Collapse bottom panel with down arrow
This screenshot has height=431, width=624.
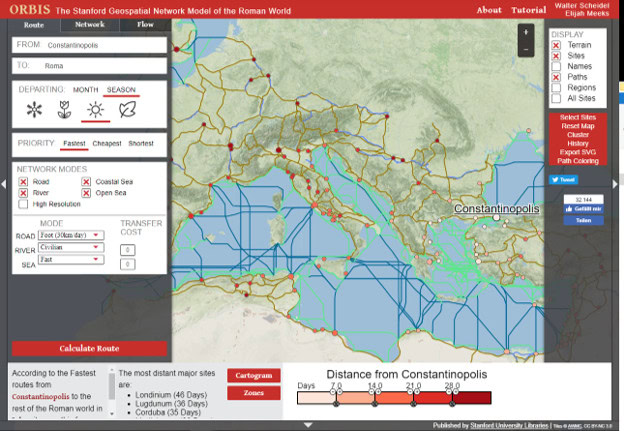(x=308, y=425)
